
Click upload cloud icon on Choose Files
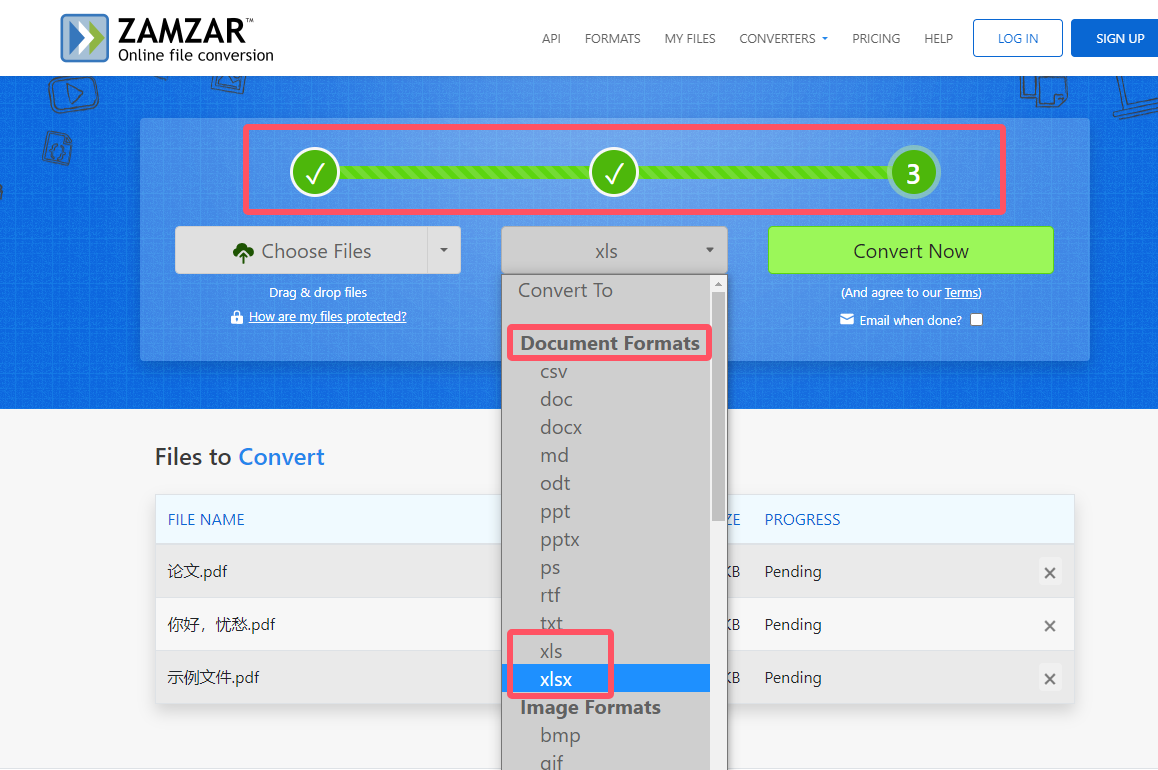(243, 252)
